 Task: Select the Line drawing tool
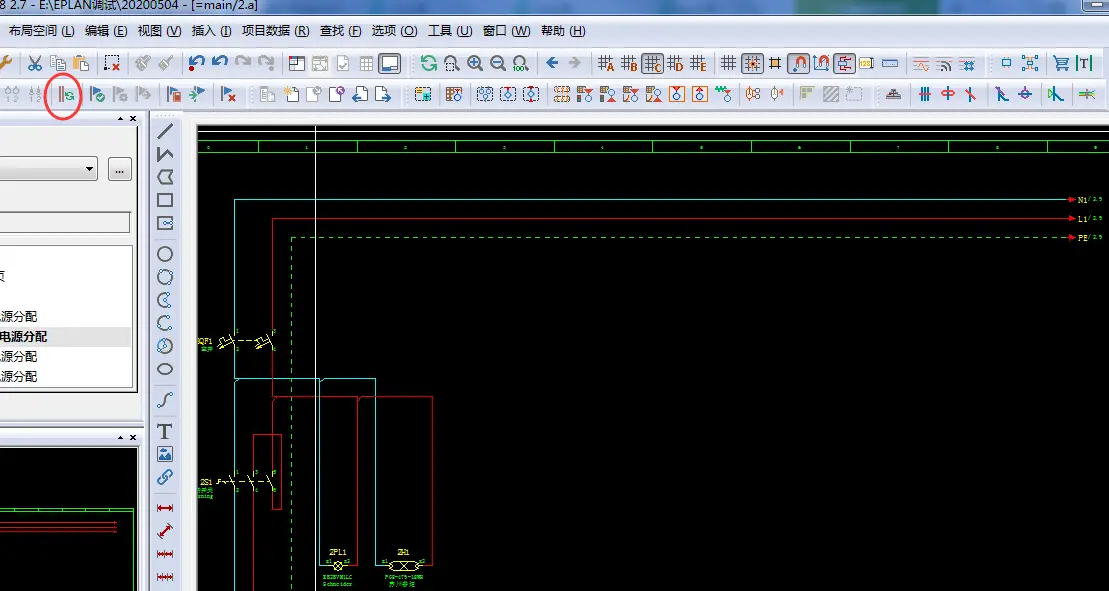165,131
